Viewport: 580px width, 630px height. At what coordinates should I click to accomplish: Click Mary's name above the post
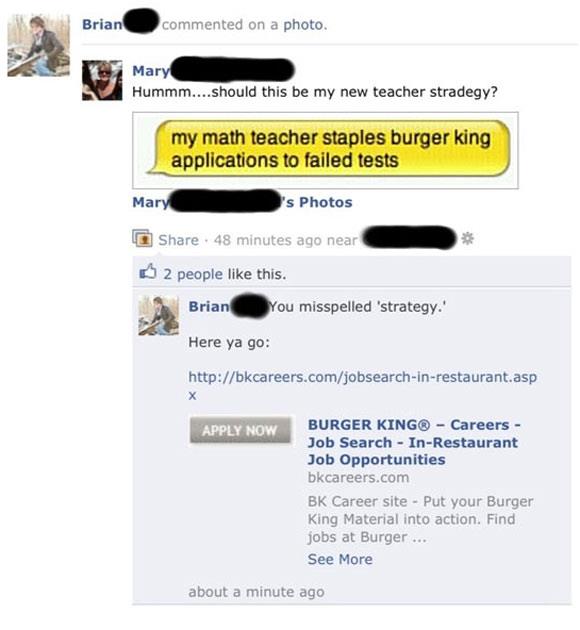pos(151,71)
